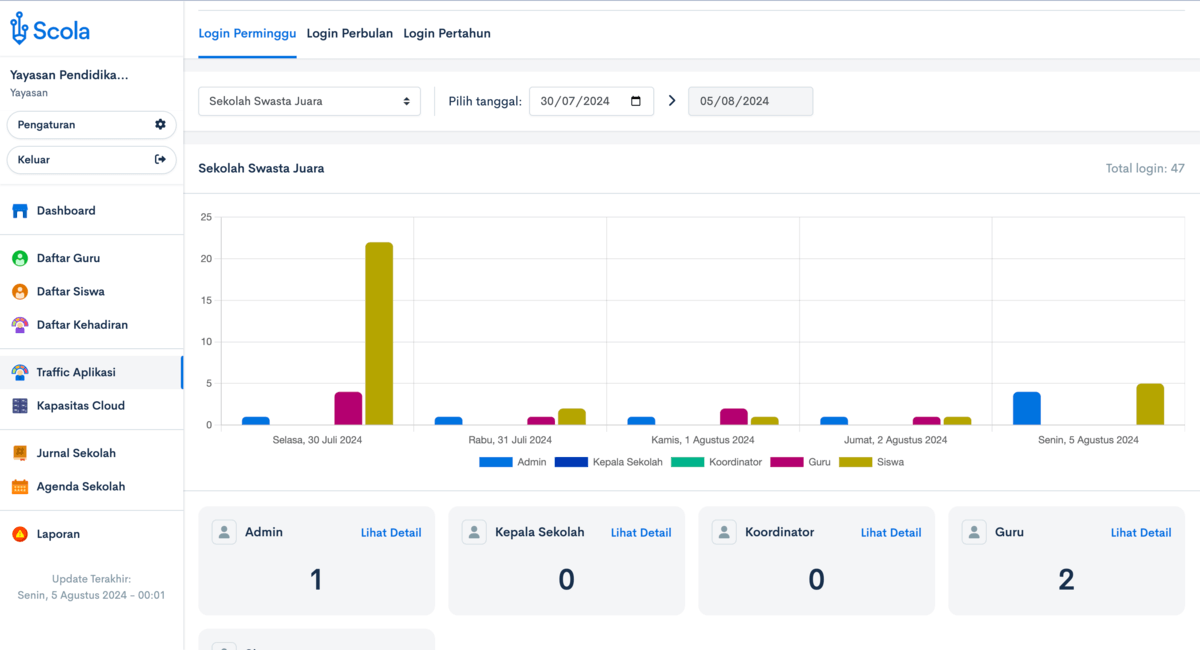This screenshot has height=650, width=1200.
Task: Open the Sekolah Swasta Juara dropdown
Action: [309, 101]
